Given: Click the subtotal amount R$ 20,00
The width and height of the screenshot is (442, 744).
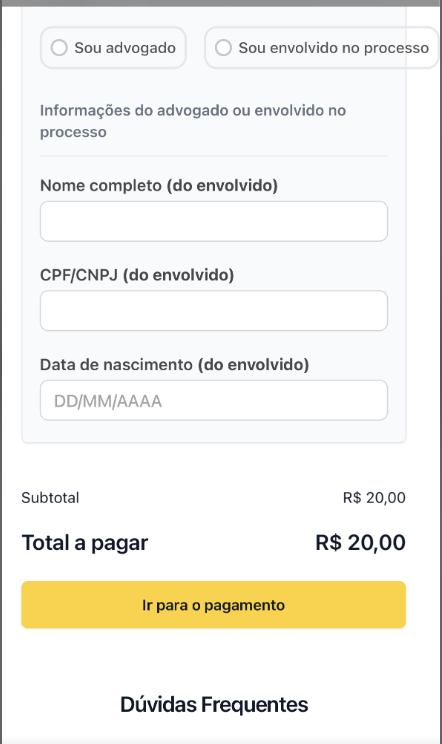Looking at the screenshot, I should point(374,498).
